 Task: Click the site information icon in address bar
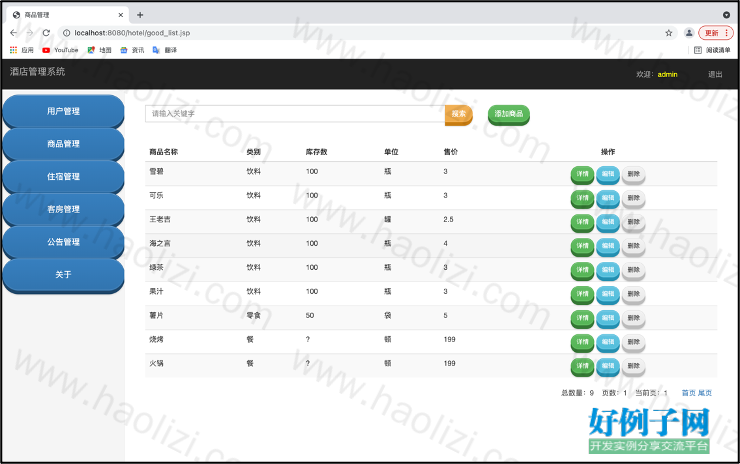67,33
